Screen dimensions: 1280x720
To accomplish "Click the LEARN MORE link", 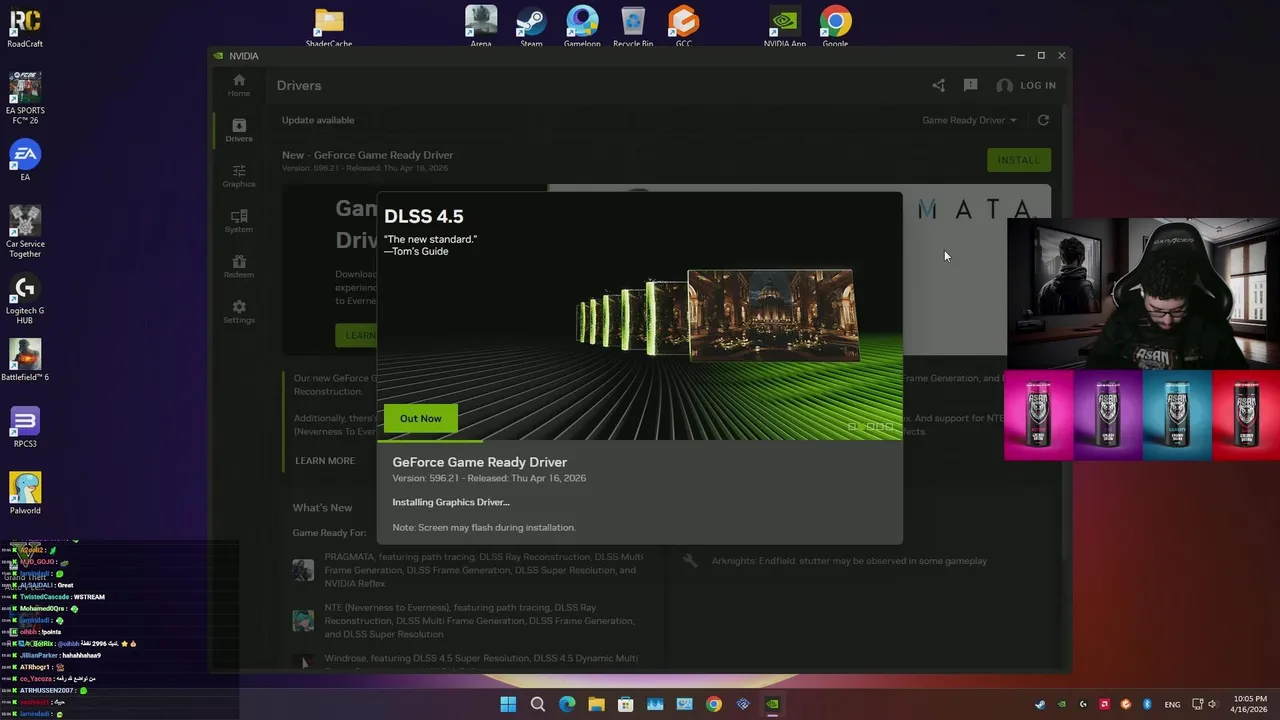I will pos(325,461).
